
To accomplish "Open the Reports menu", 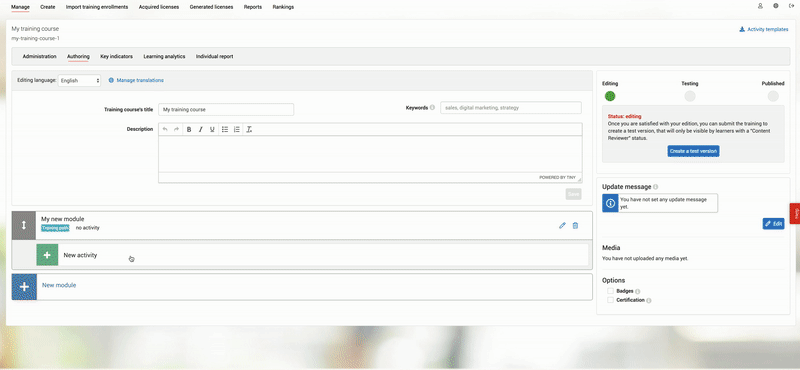I will [253, 7].
